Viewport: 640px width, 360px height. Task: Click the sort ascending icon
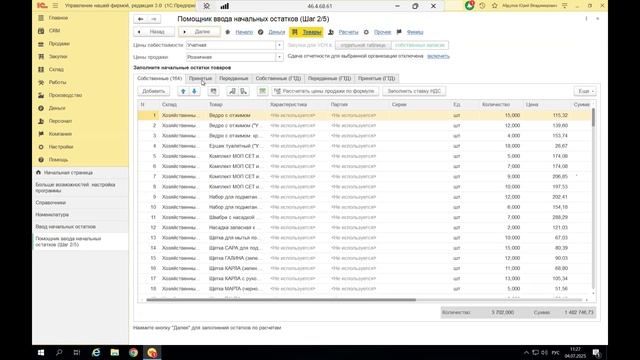[232, 91]
